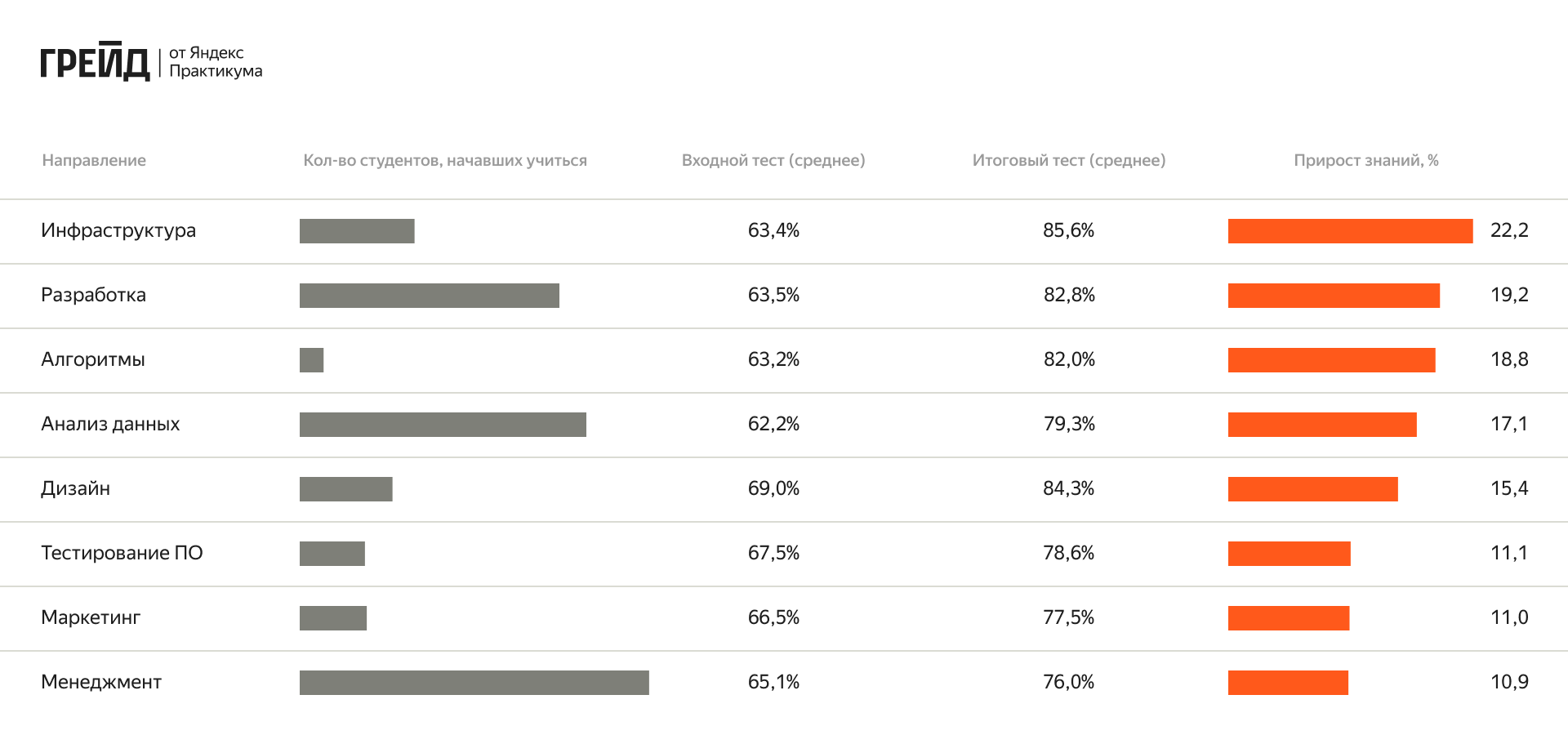This screenshot has width=1568, height=735.
Task: Click the ГРЕЙД logo
Action: pyautogui.click(x=95, y=62)
